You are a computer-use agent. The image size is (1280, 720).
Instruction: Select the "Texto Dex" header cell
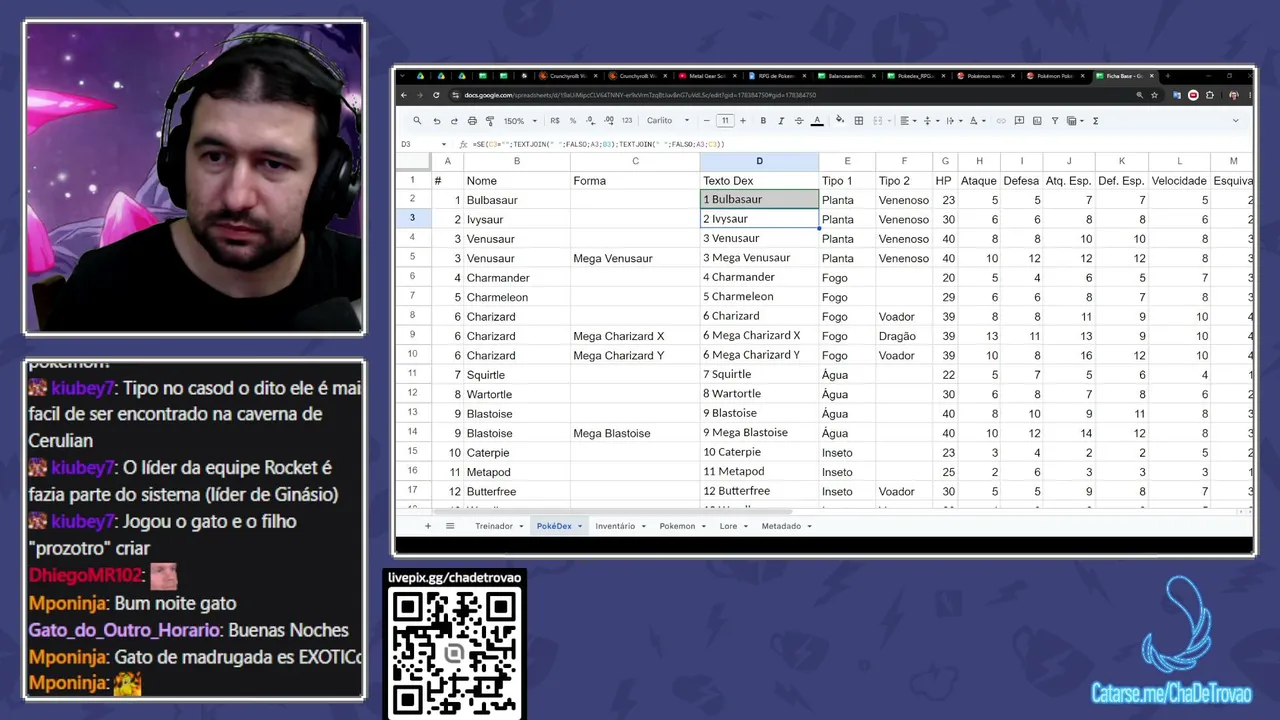(759, 181)
